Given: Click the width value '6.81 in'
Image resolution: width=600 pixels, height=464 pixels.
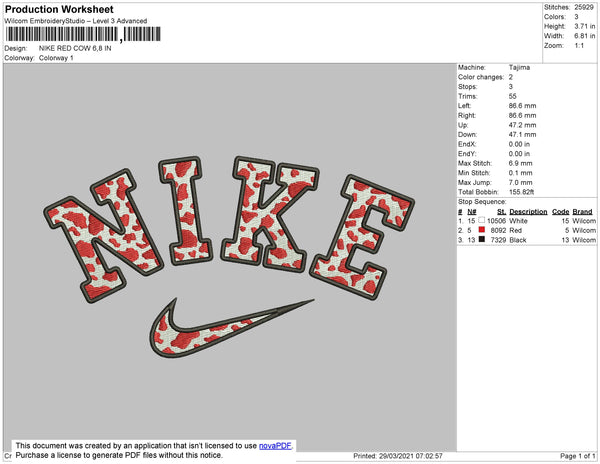Looking at the screenshot, I should (x=584, y=36).
